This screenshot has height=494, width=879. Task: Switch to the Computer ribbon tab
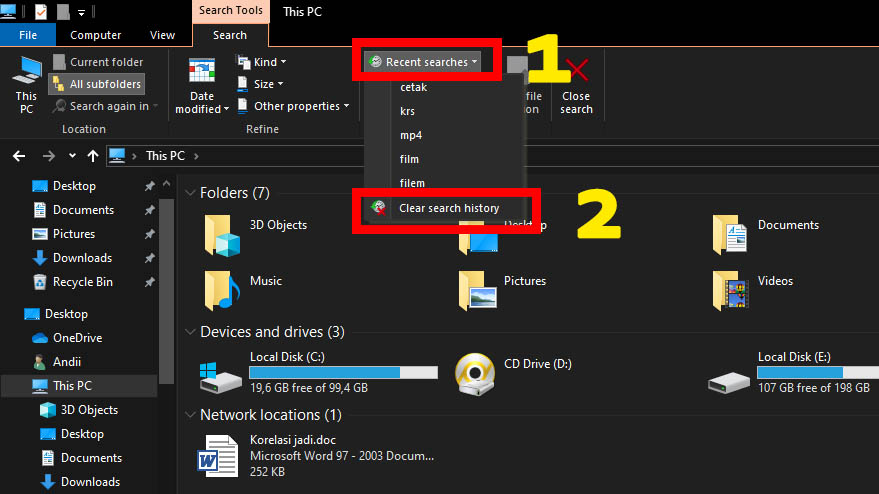tap(95, 35)
